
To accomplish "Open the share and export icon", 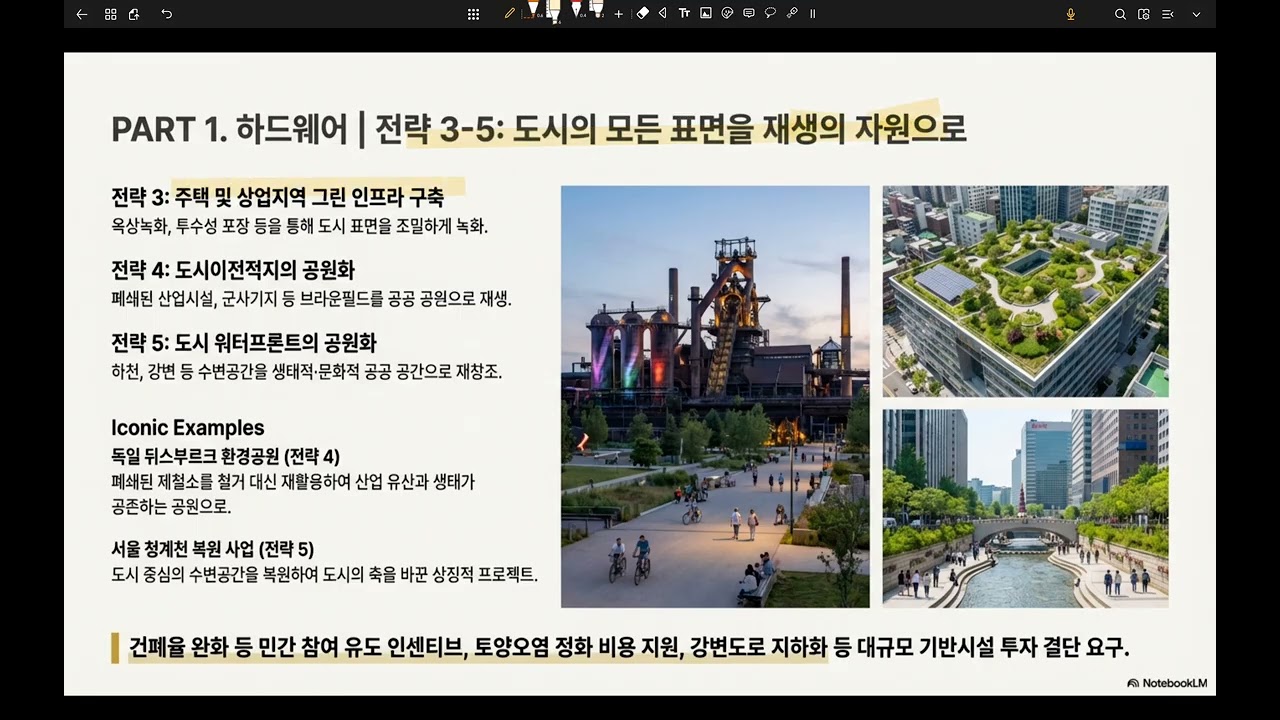I will pyautogui.click(x=134, y=14).
